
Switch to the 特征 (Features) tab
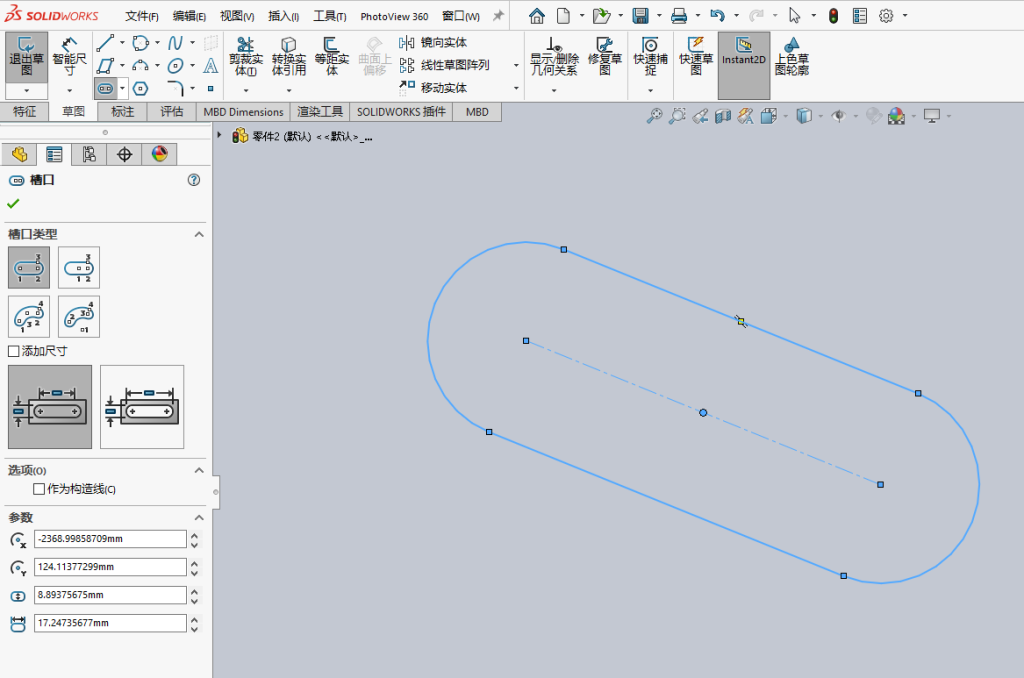(25, 112)
